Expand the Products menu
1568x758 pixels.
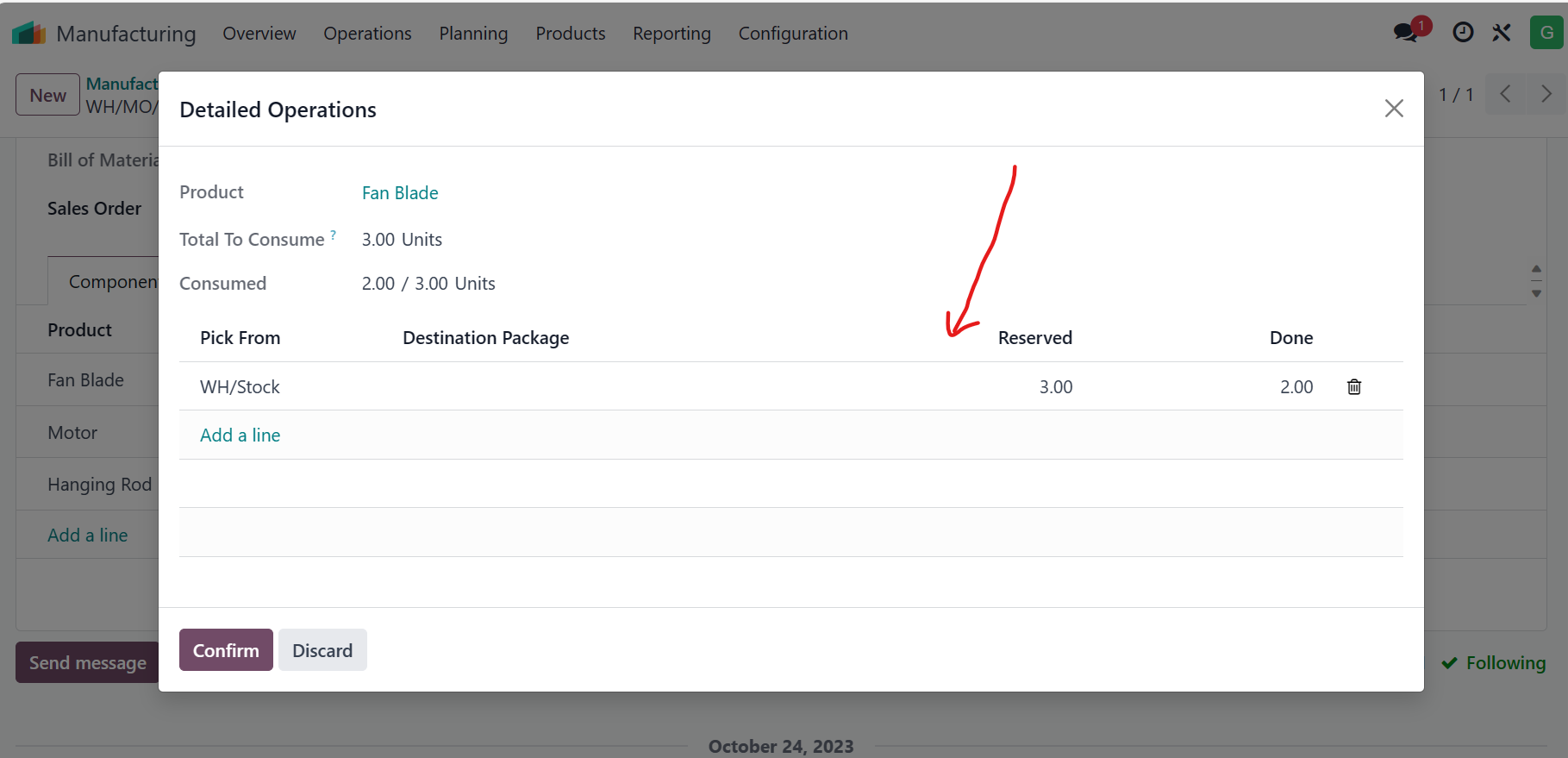click(x=571, y=34)
